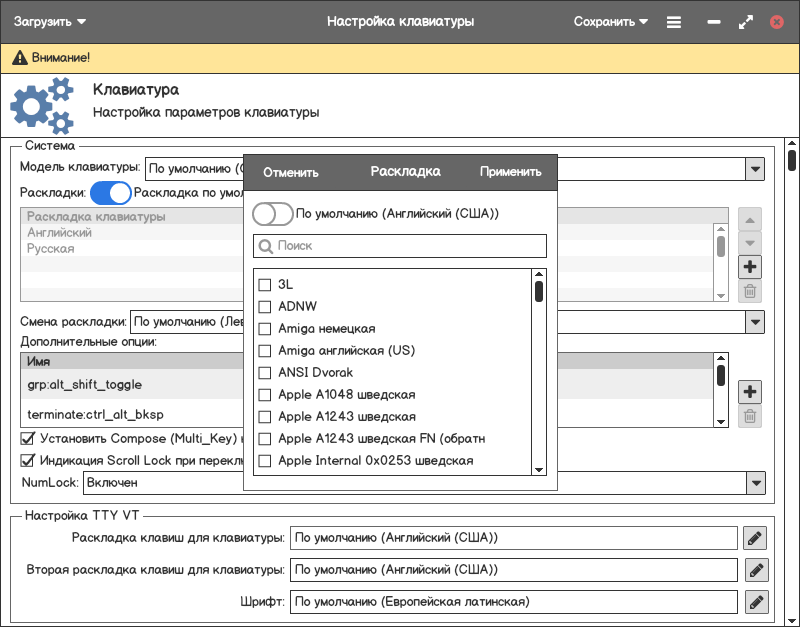
Task: Click the Применить button in popup
Action: point(510,172)
